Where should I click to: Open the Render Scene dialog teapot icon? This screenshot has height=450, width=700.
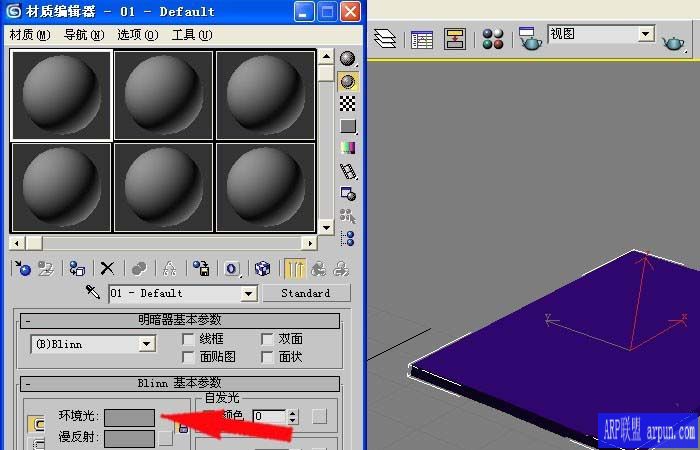pos(530,38)
